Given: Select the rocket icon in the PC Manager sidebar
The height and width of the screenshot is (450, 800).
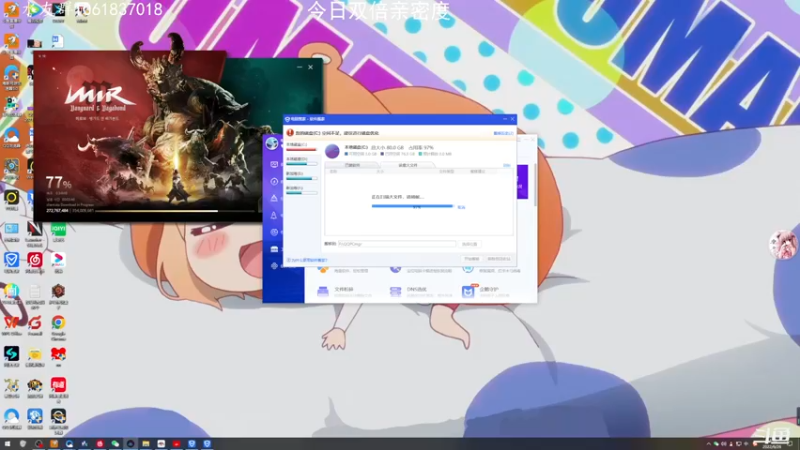Looking at the screenshot, I should (x=274, y=215).
